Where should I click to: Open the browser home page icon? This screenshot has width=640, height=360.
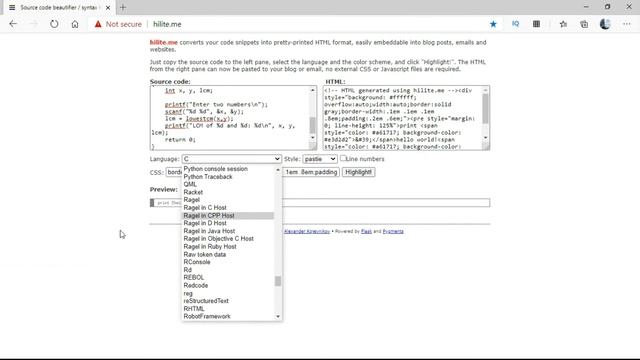click(x=75, y=24)
